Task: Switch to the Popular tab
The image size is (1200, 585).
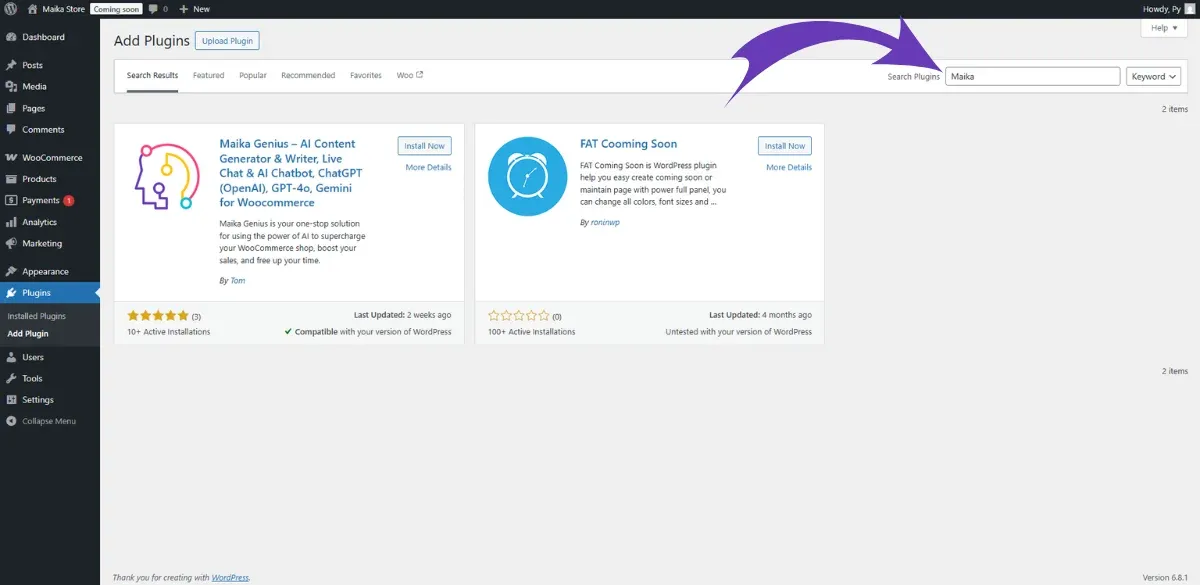Action: [253, 76]
